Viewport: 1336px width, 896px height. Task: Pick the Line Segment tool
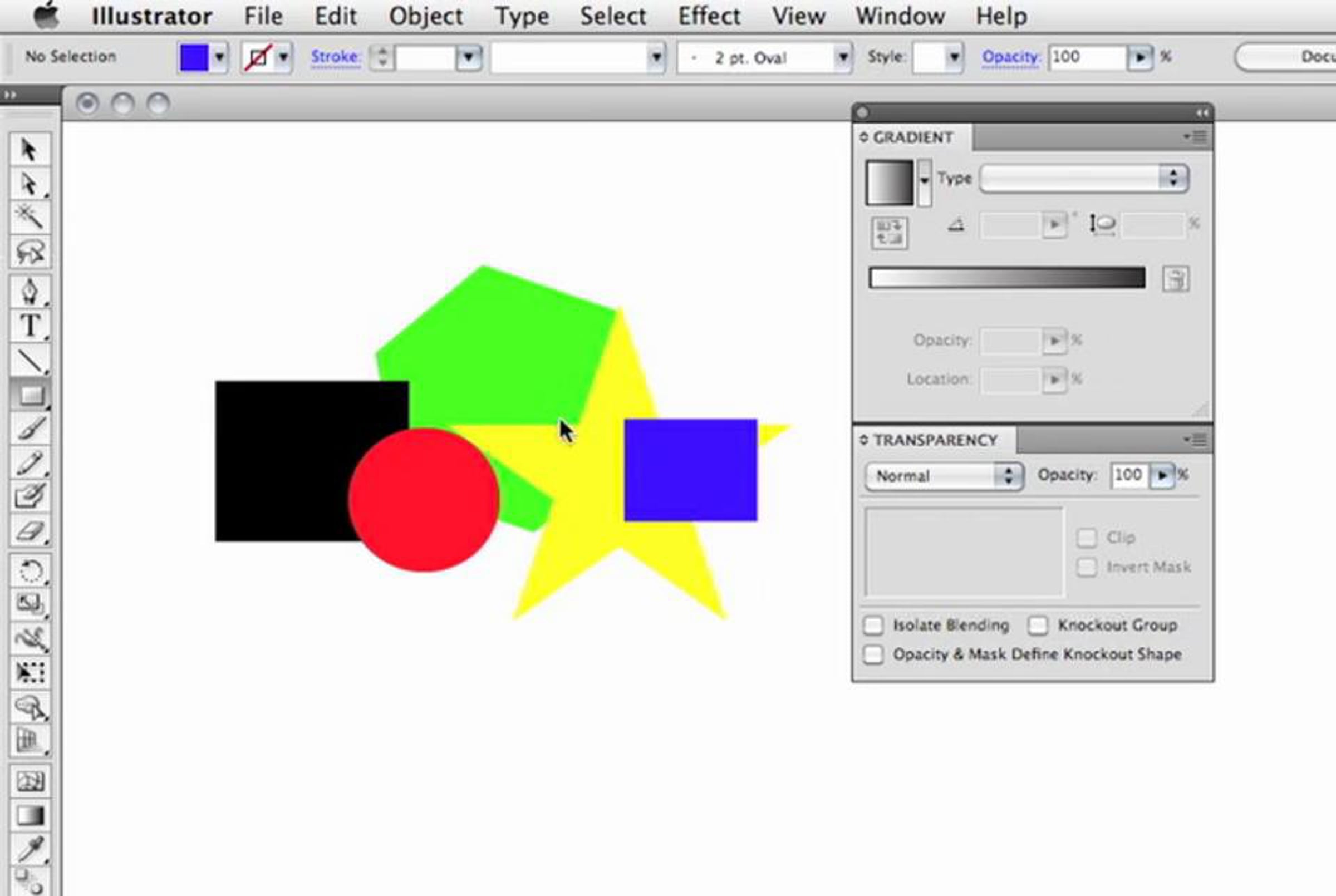[30, 361]
